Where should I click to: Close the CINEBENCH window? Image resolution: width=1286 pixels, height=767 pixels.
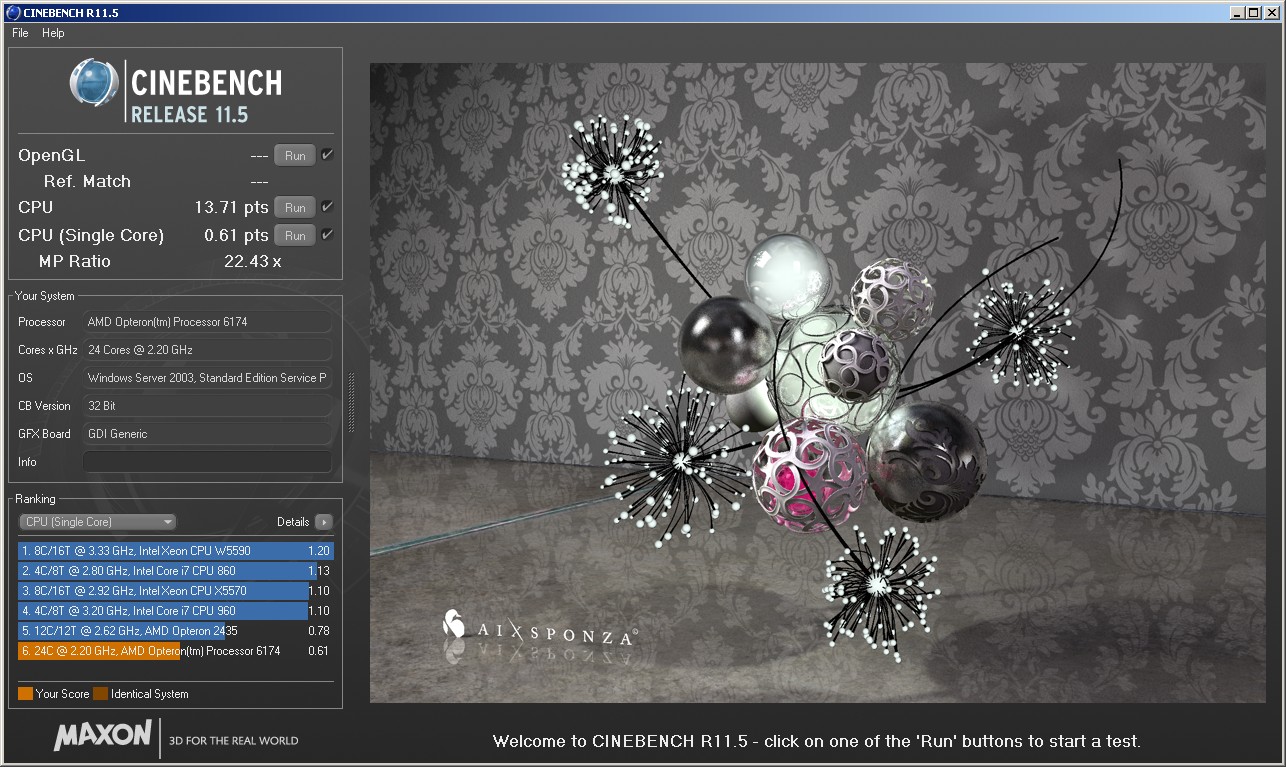1271,12
